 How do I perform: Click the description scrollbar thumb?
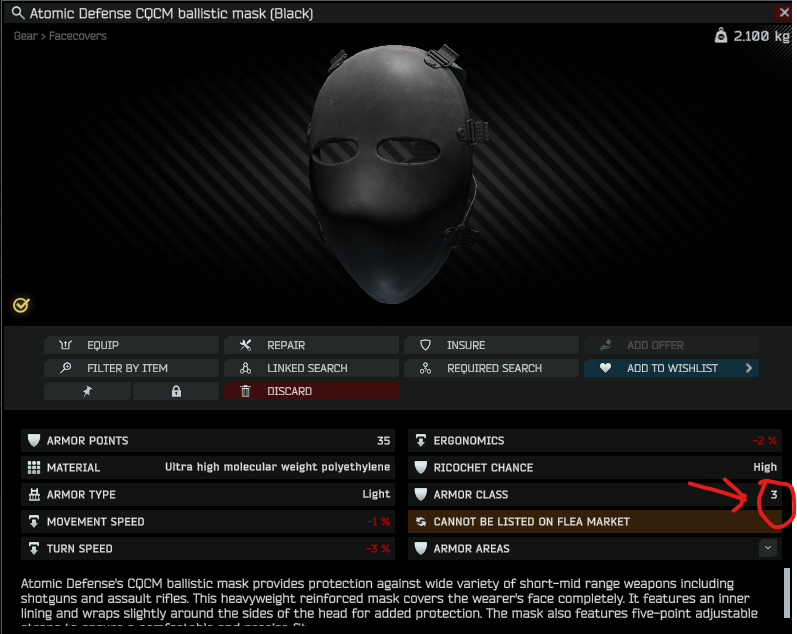click(787, 592)
